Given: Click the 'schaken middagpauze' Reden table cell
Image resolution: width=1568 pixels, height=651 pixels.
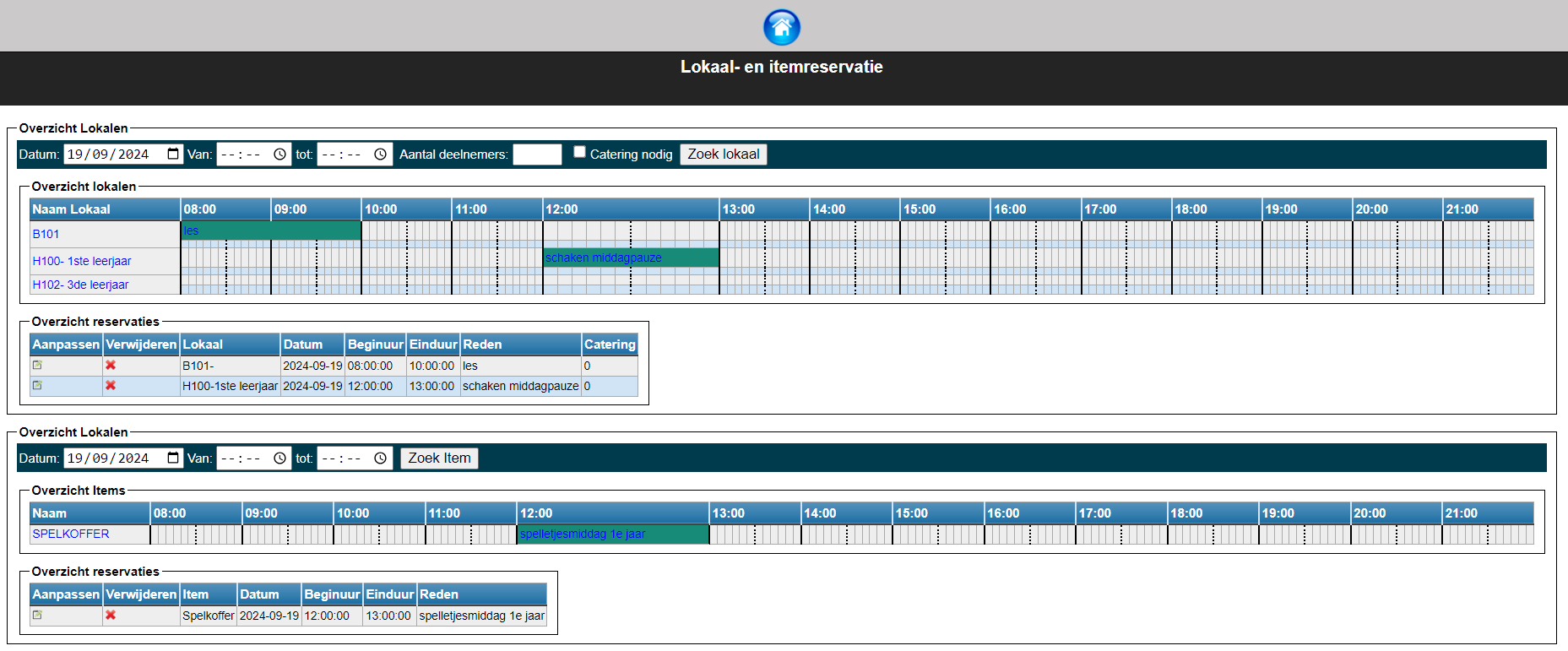Looking at the screenshot, I should [521, 386].
